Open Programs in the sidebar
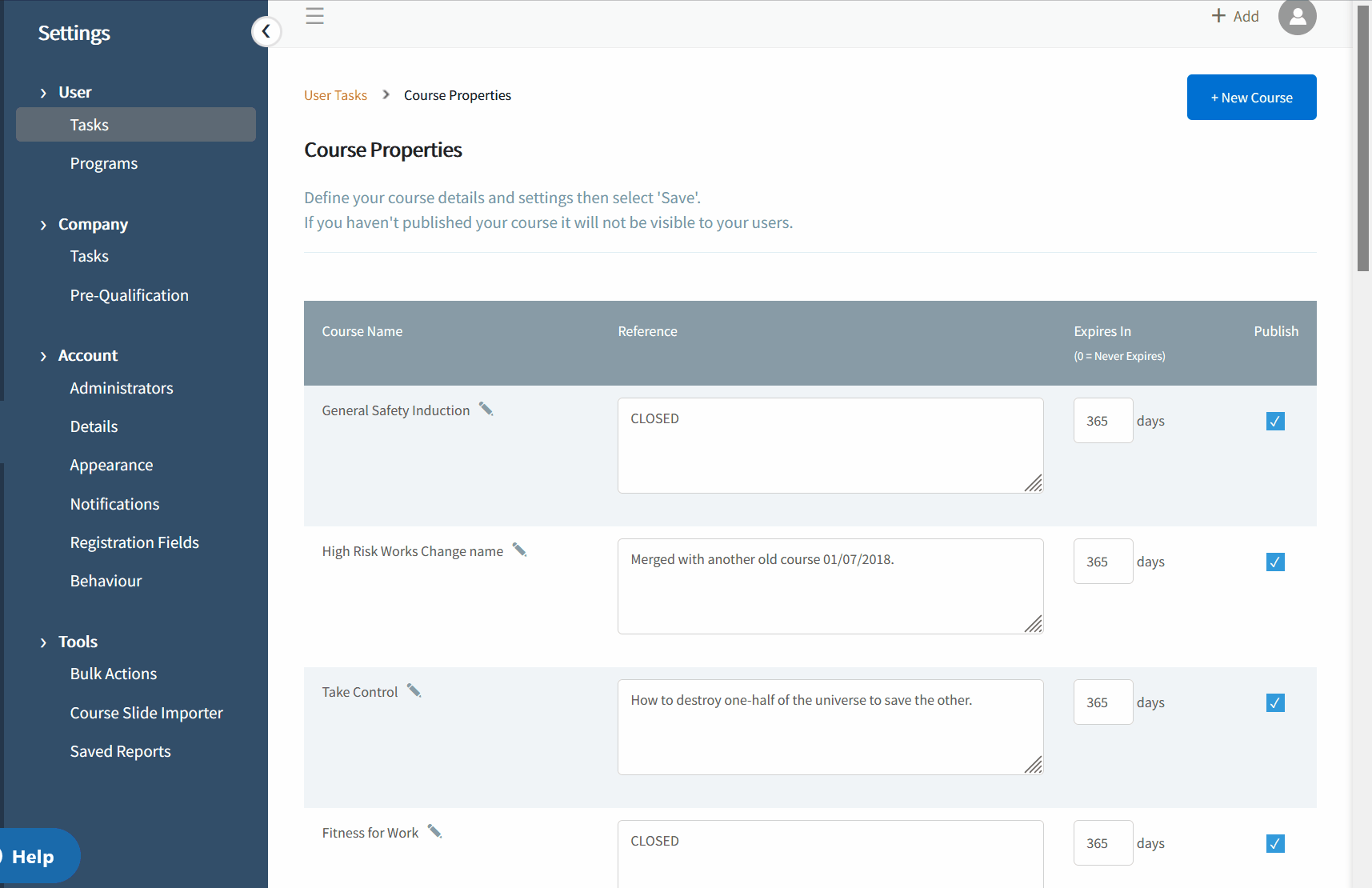 tap(104, 164)
